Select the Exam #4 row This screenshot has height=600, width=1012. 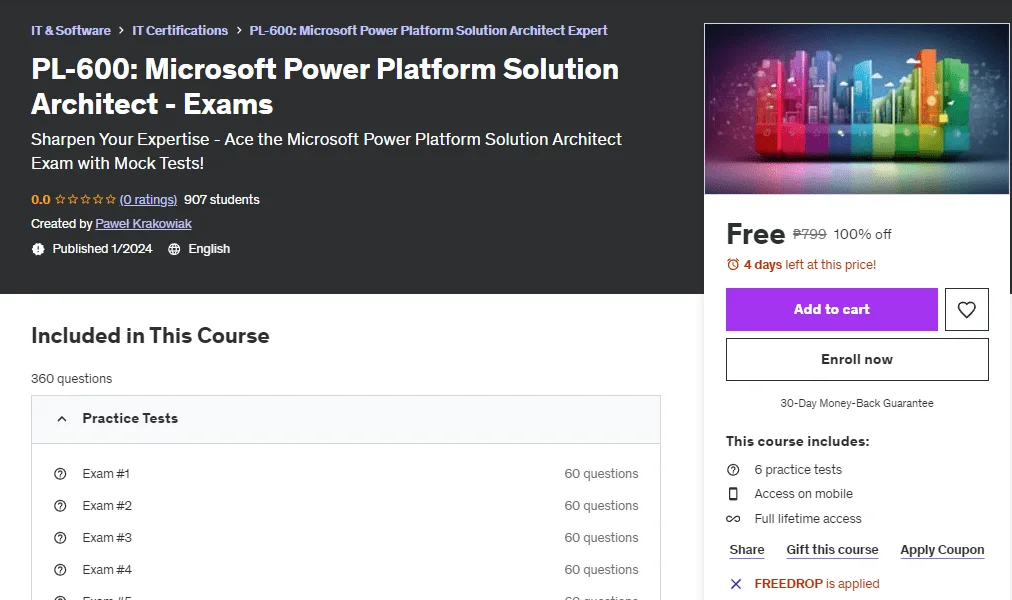tap(346, 570)
